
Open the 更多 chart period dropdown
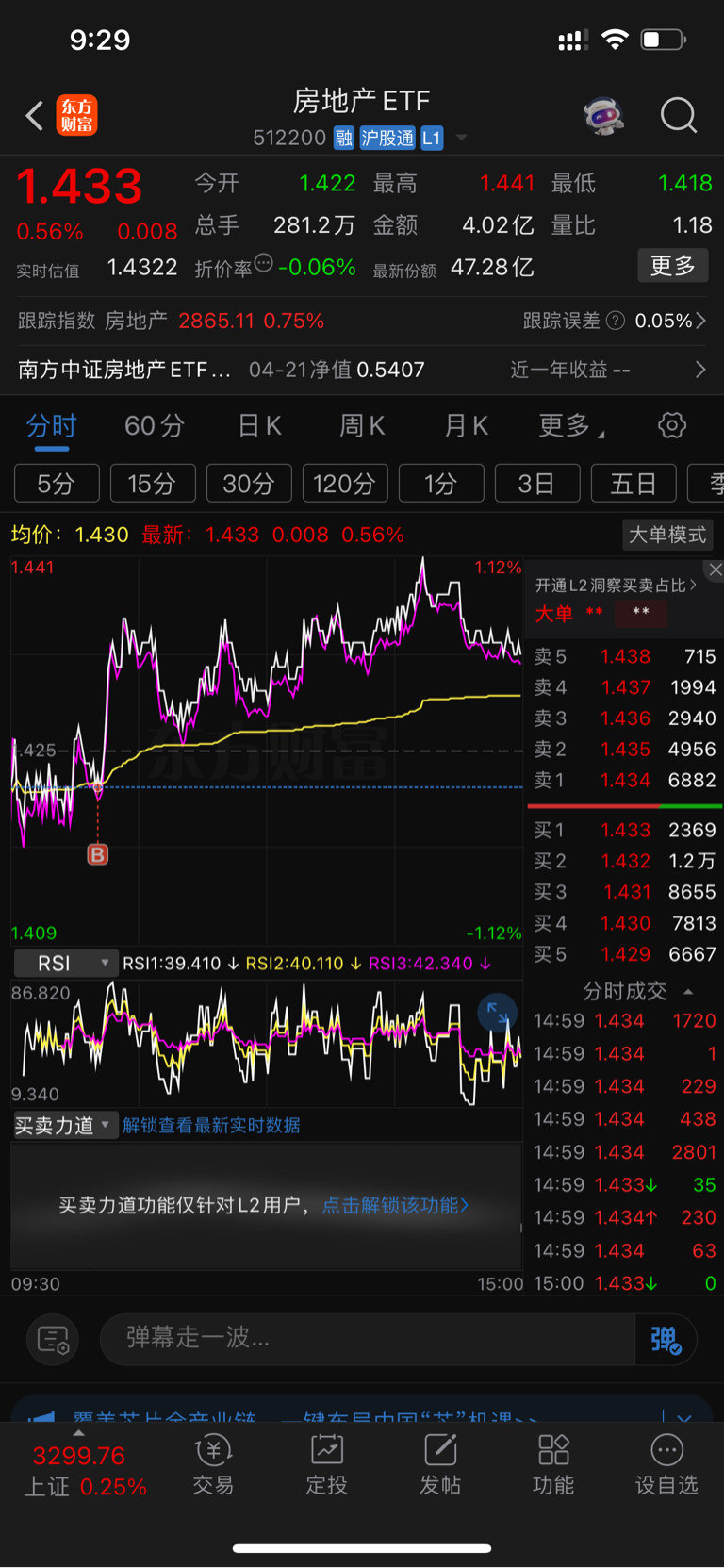[x=571, y=425]
